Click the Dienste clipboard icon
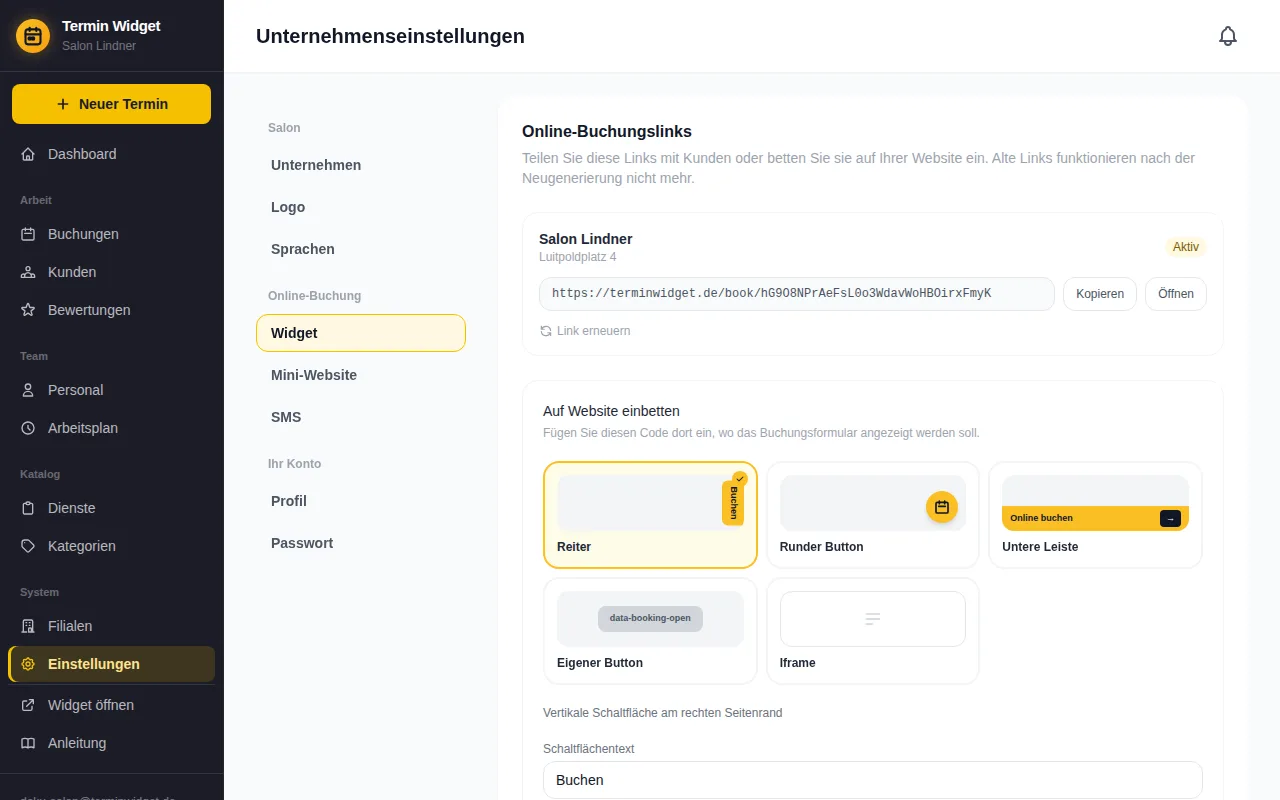 pos(28,508)
